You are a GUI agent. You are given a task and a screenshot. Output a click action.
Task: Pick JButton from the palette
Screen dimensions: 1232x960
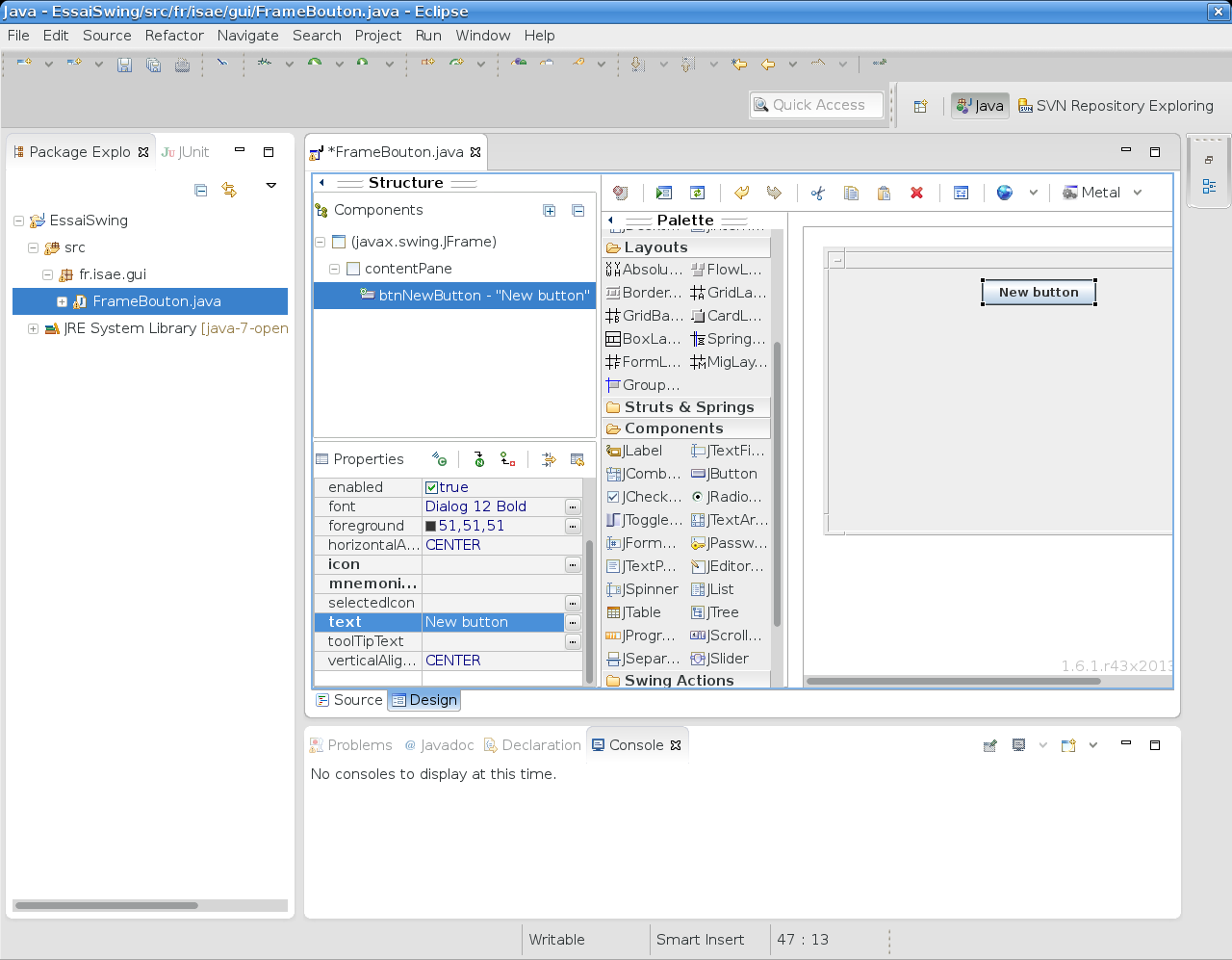[x=725, y=474]
